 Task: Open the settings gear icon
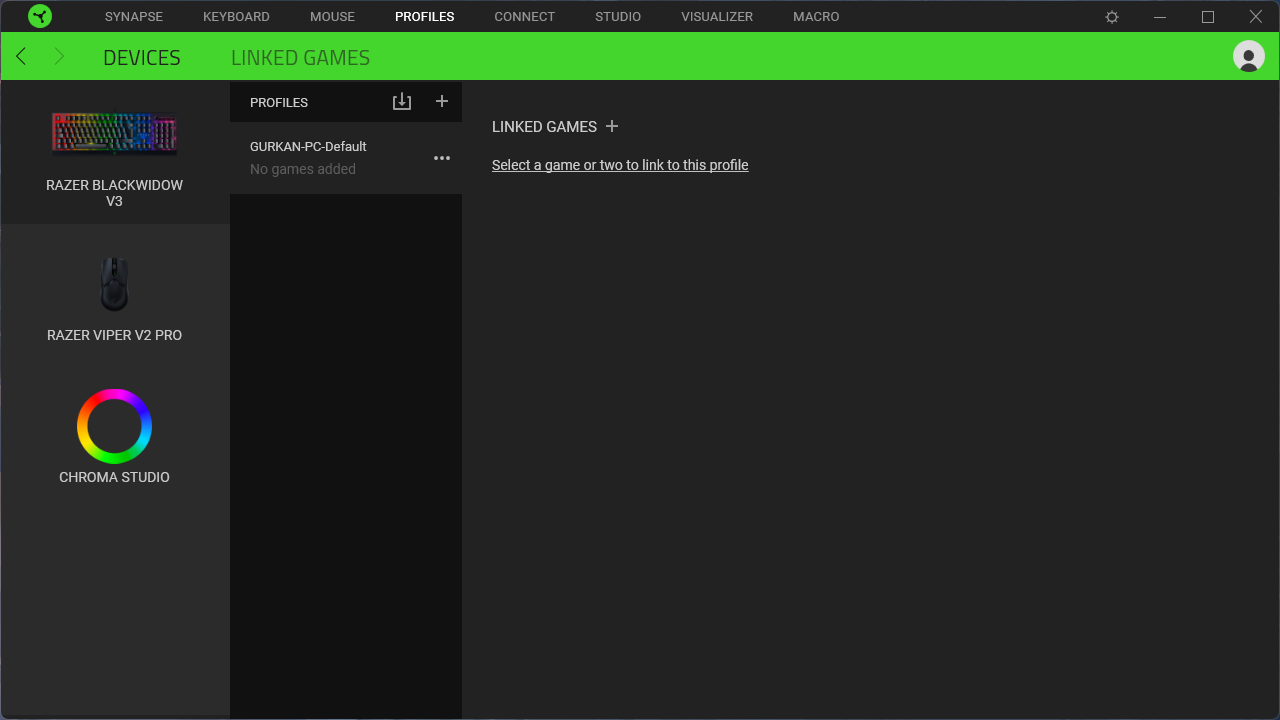1112,17
